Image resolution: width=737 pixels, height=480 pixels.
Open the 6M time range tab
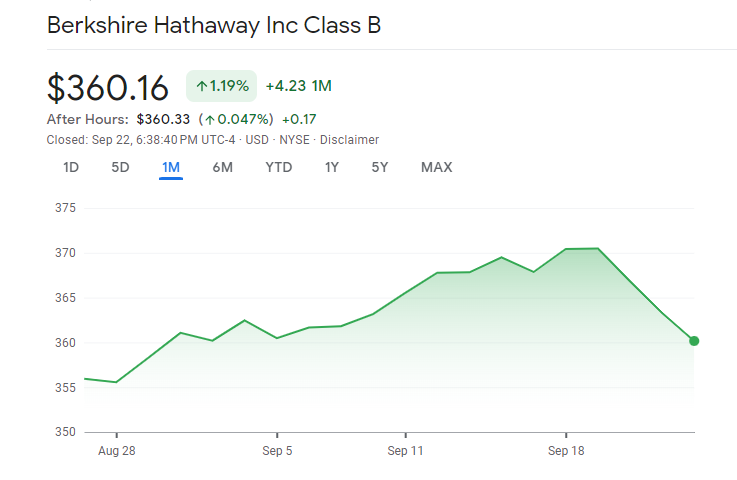click(223, 167)
